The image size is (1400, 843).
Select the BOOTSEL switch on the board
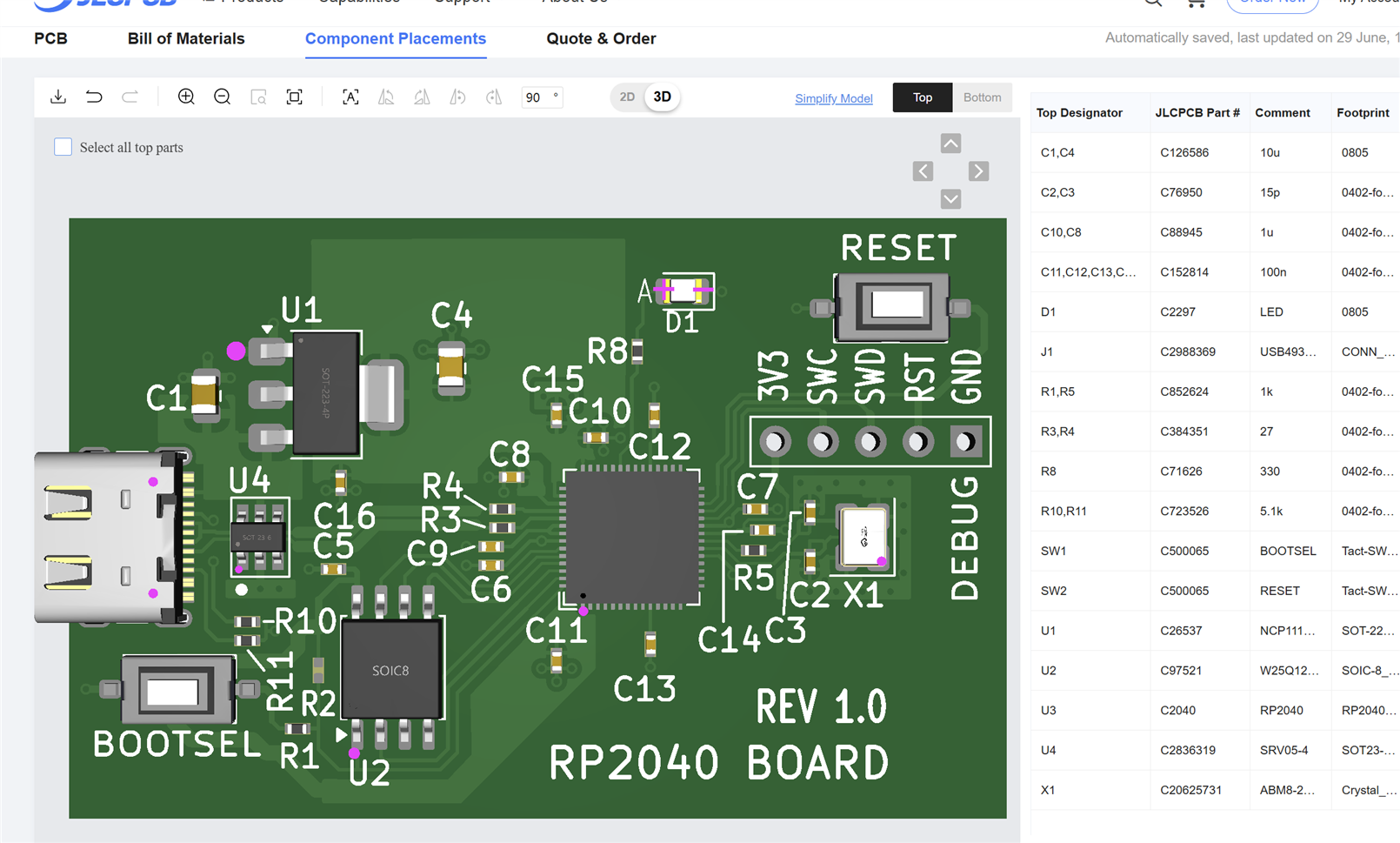[x=179, y=691]
